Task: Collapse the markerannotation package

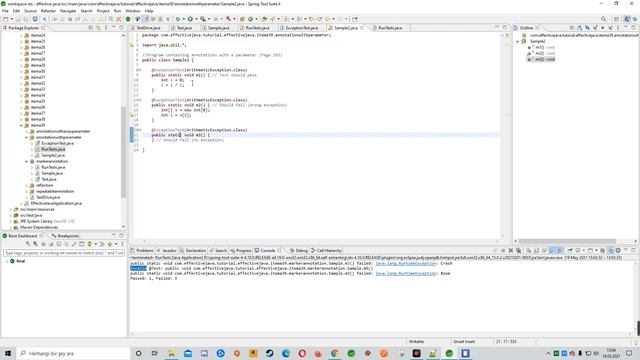Action: pyautogui.click(x=27, y=161)
